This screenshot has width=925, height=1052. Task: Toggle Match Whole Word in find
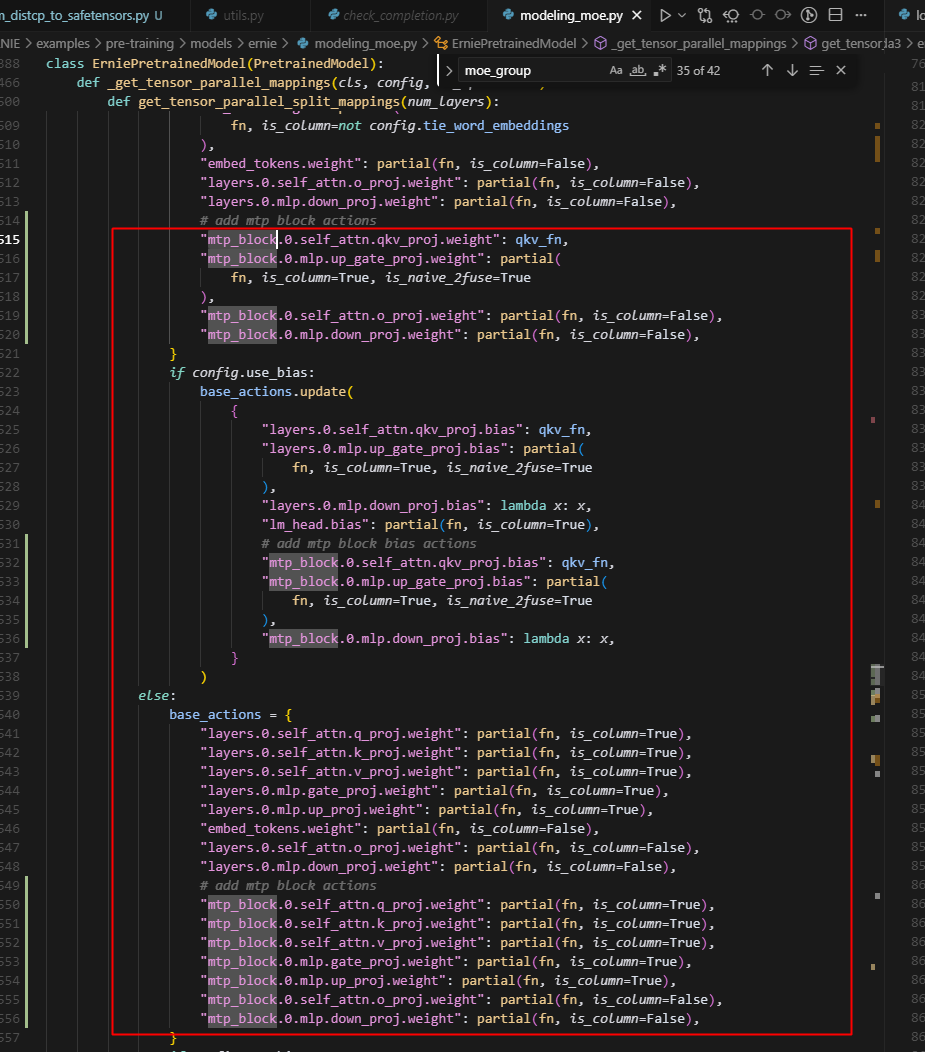[638, 71]
